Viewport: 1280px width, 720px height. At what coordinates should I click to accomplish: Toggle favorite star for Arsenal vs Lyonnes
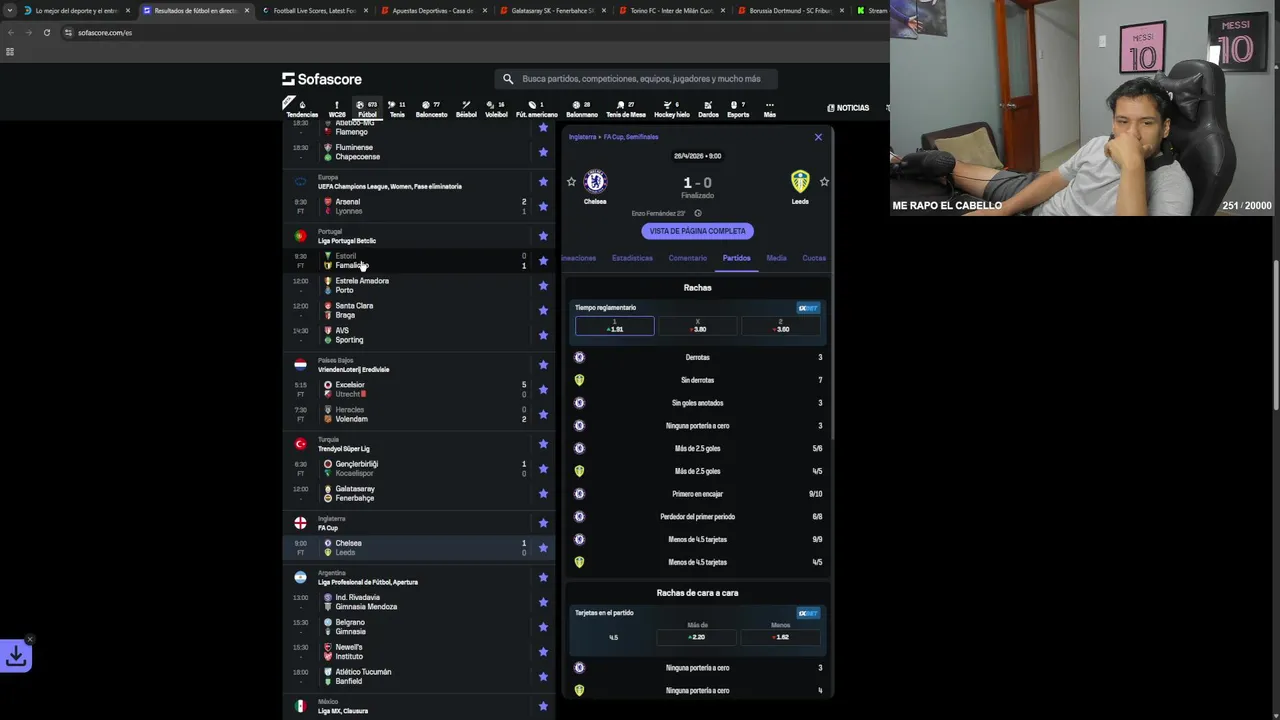pos(543,206)
